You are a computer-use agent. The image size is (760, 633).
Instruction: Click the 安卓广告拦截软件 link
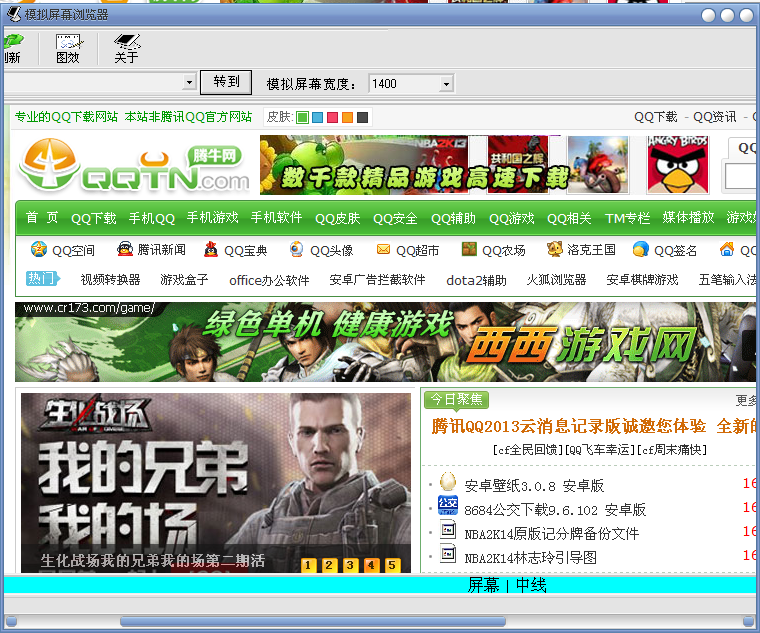[x=378, y=280]
